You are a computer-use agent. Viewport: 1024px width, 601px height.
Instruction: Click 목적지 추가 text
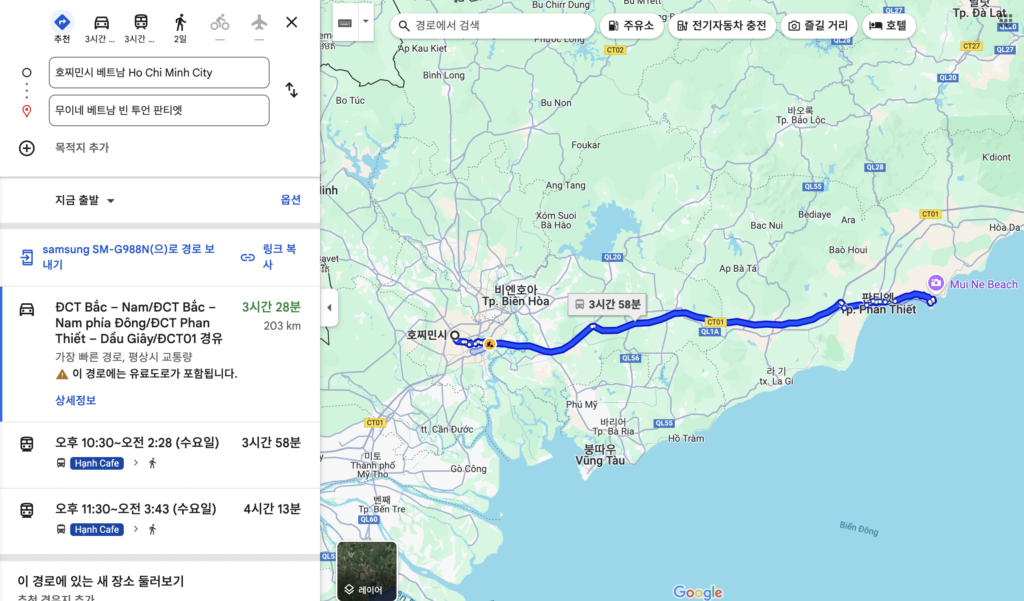click(82, 148)
